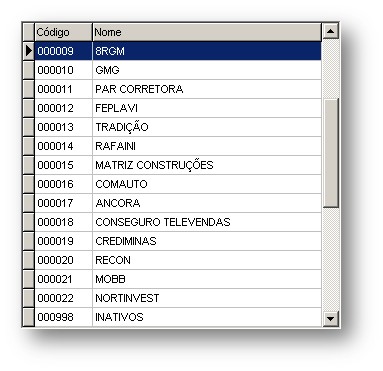Pick the RAFAINI record

click(x=178, y=146)
